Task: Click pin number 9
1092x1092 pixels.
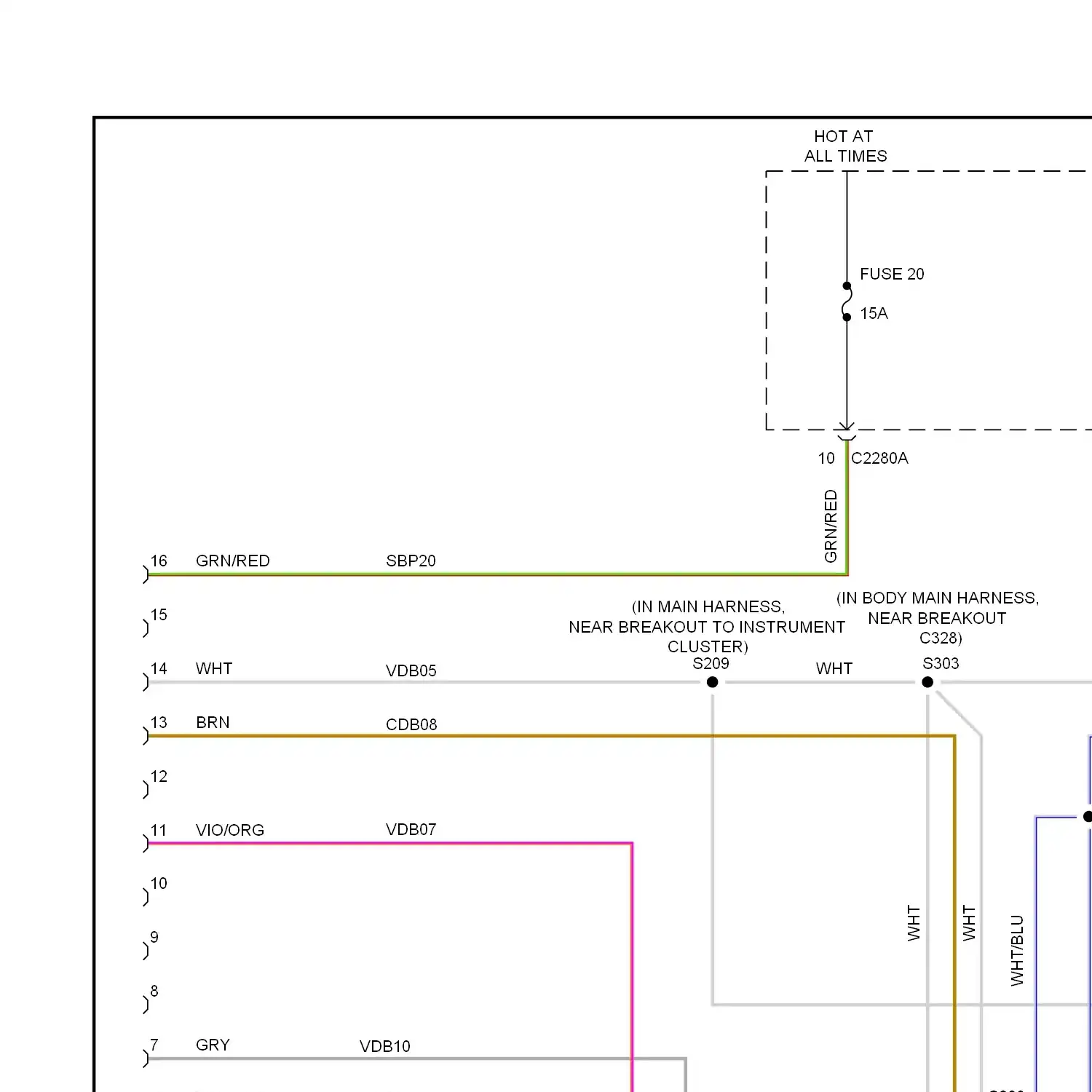Action: pos(154,937)
